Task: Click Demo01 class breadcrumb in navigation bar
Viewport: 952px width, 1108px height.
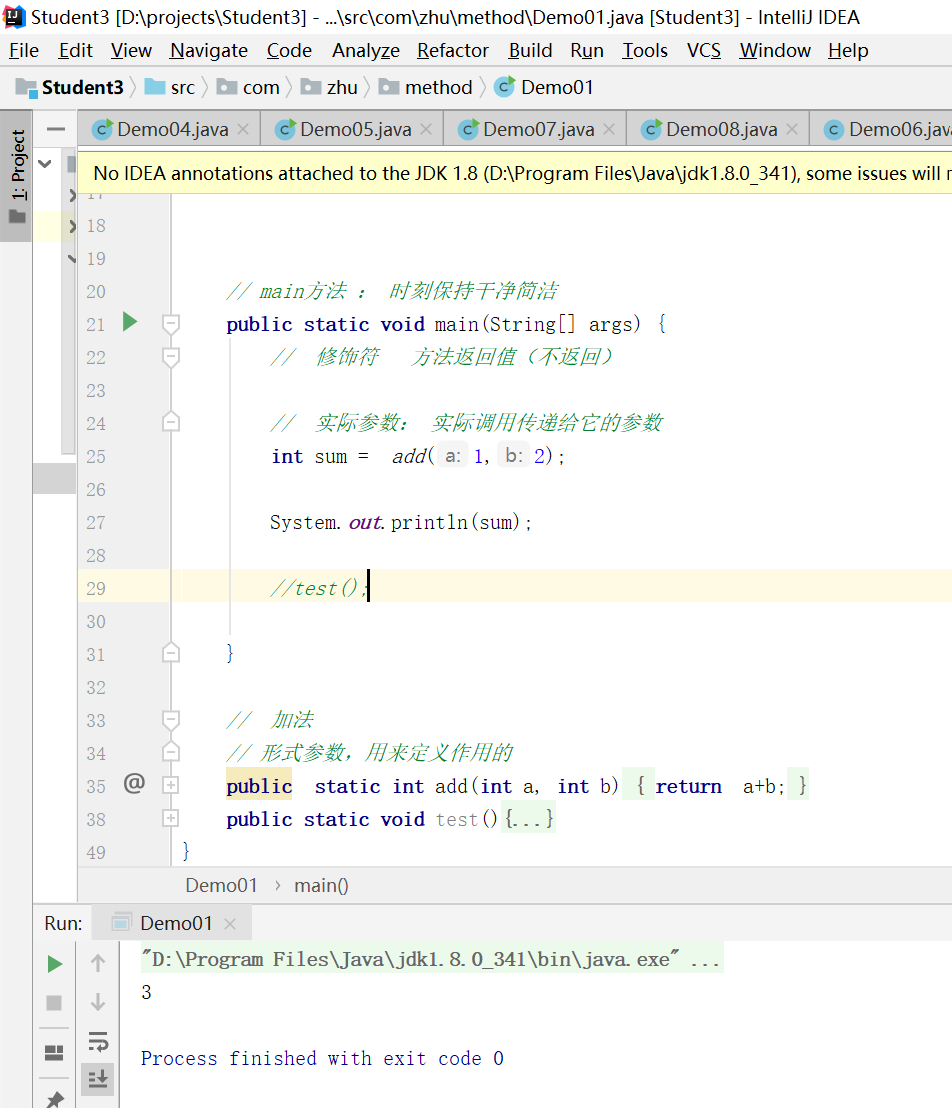Action: [544, 88]
